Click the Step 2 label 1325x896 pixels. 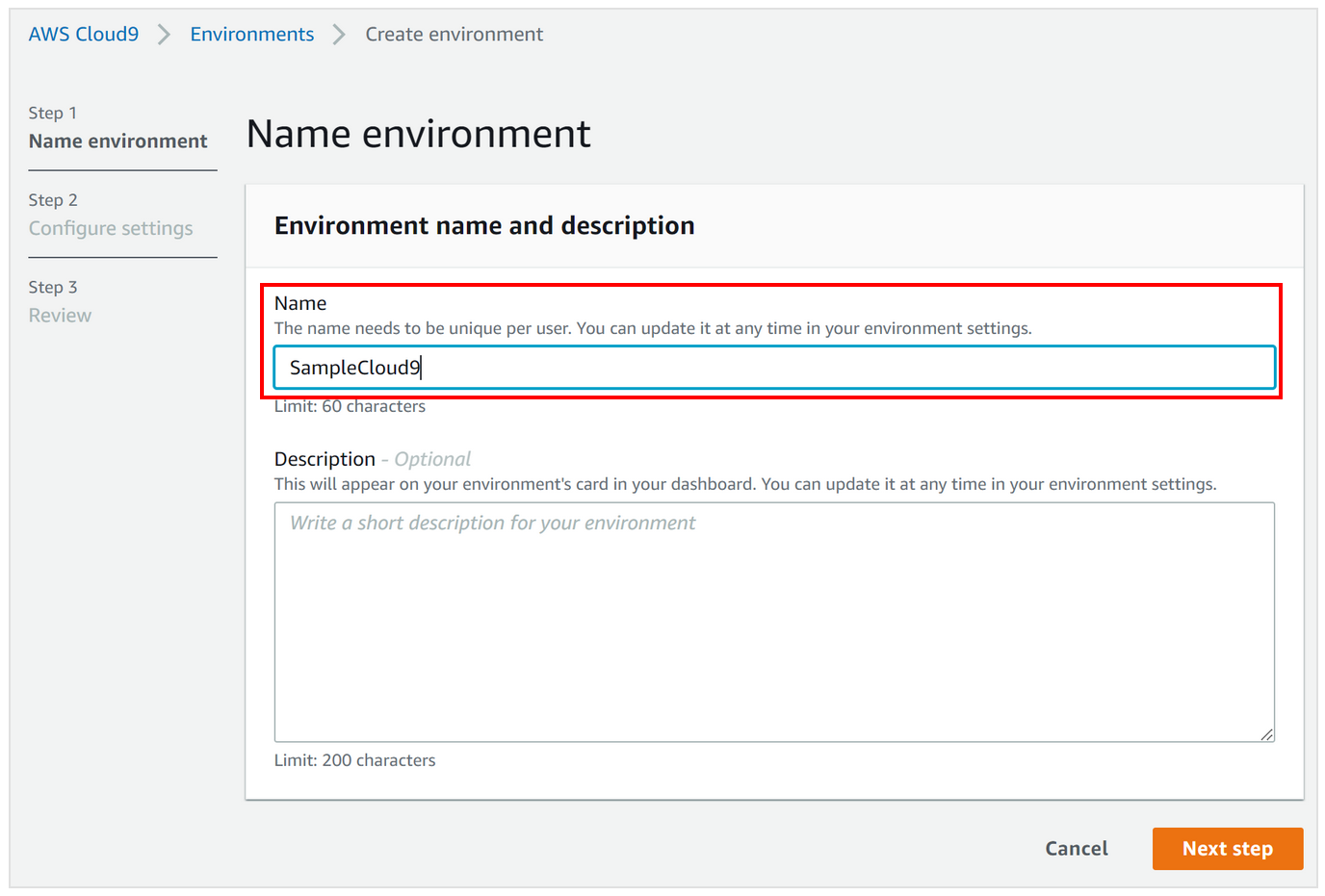(53, 200)
